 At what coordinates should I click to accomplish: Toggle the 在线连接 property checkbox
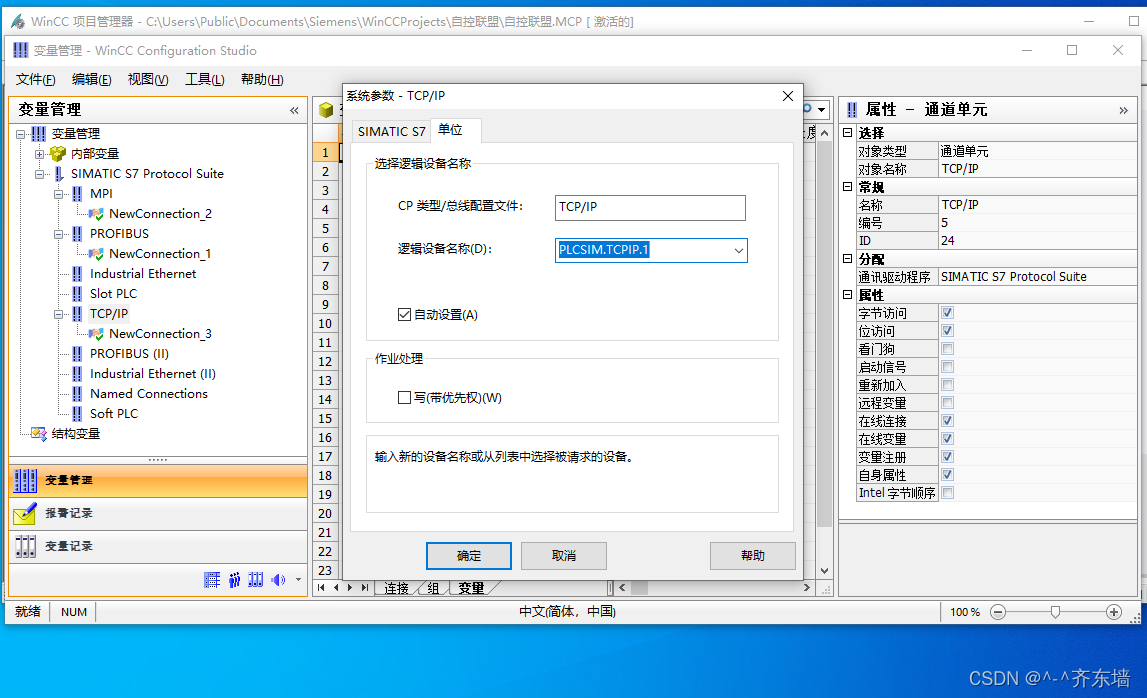[x=947, y=421]
